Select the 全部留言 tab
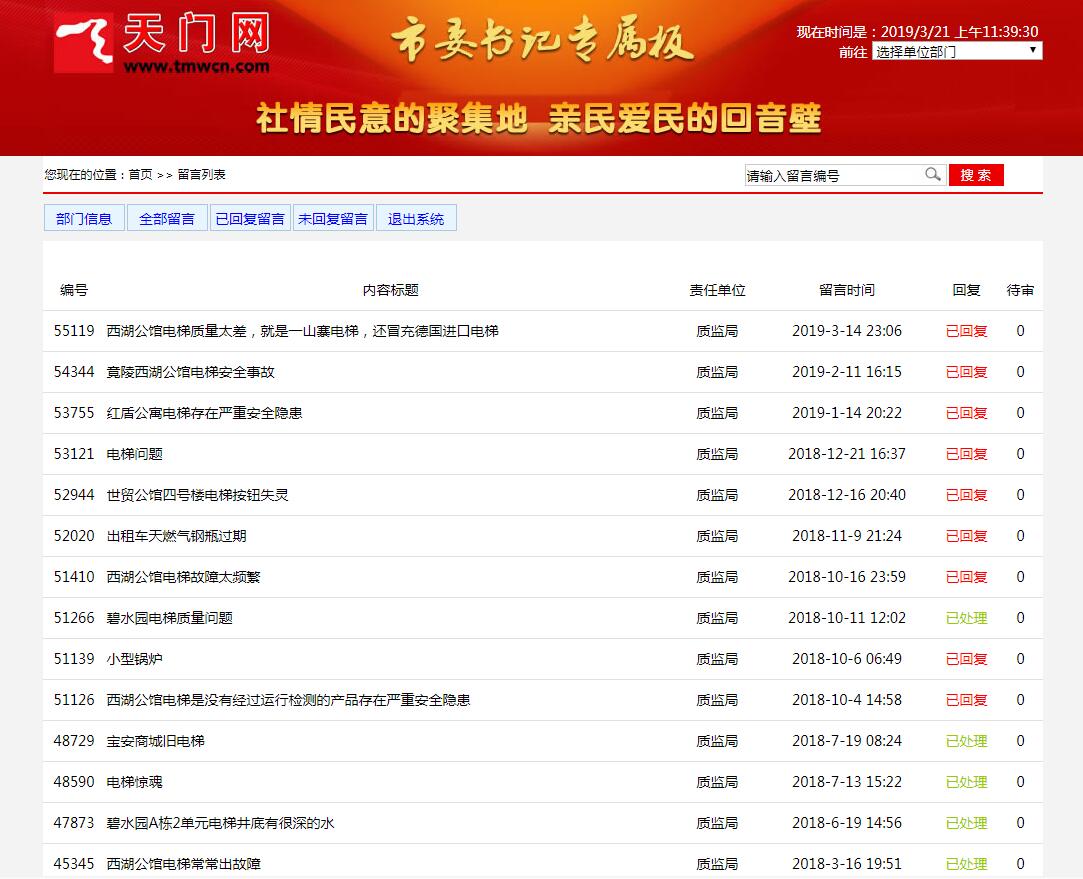Image resolution: width=1083 pixels, height=879 pixels. coord(167,218)
